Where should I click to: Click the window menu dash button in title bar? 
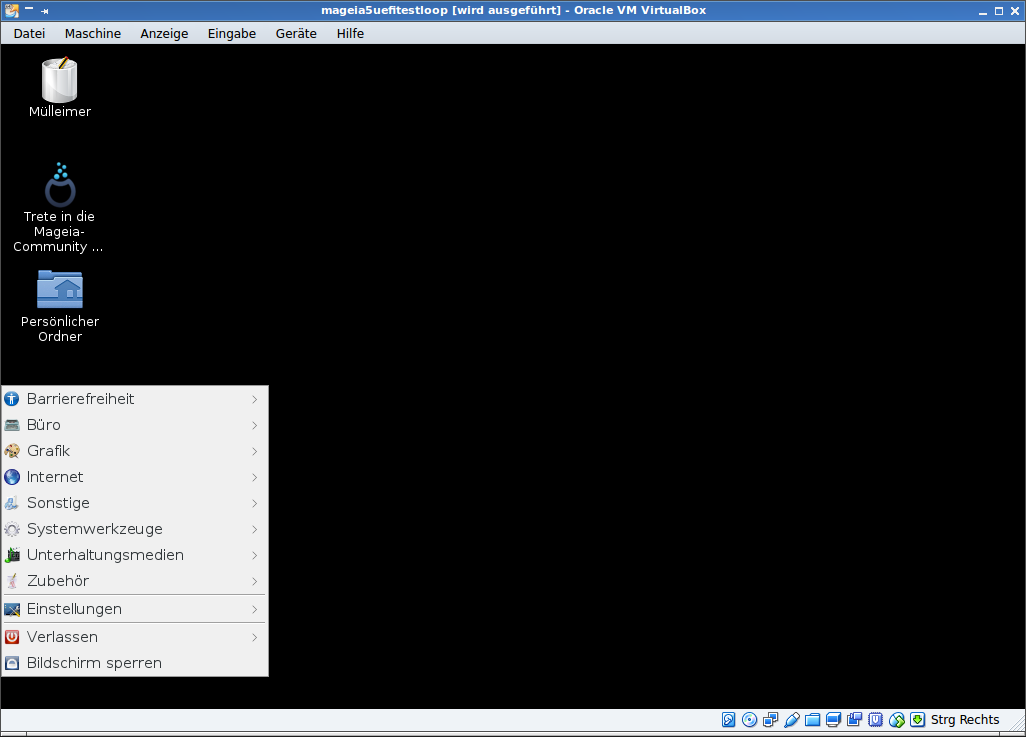29,9
